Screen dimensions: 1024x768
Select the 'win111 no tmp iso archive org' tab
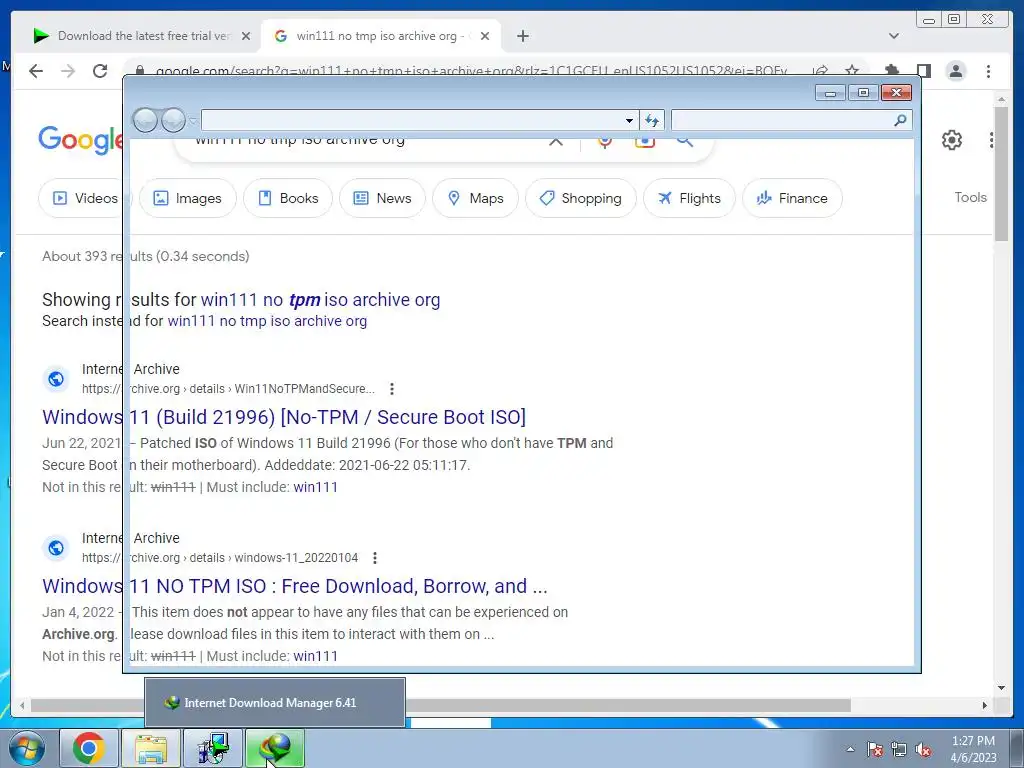pos(380,36)
